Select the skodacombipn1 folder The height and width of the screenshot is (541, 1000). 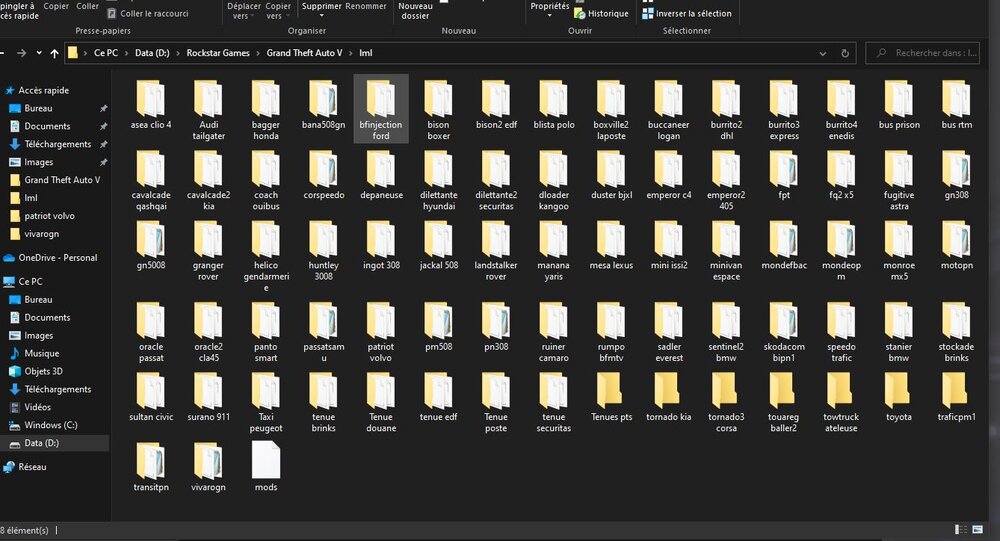click(784, 332)
